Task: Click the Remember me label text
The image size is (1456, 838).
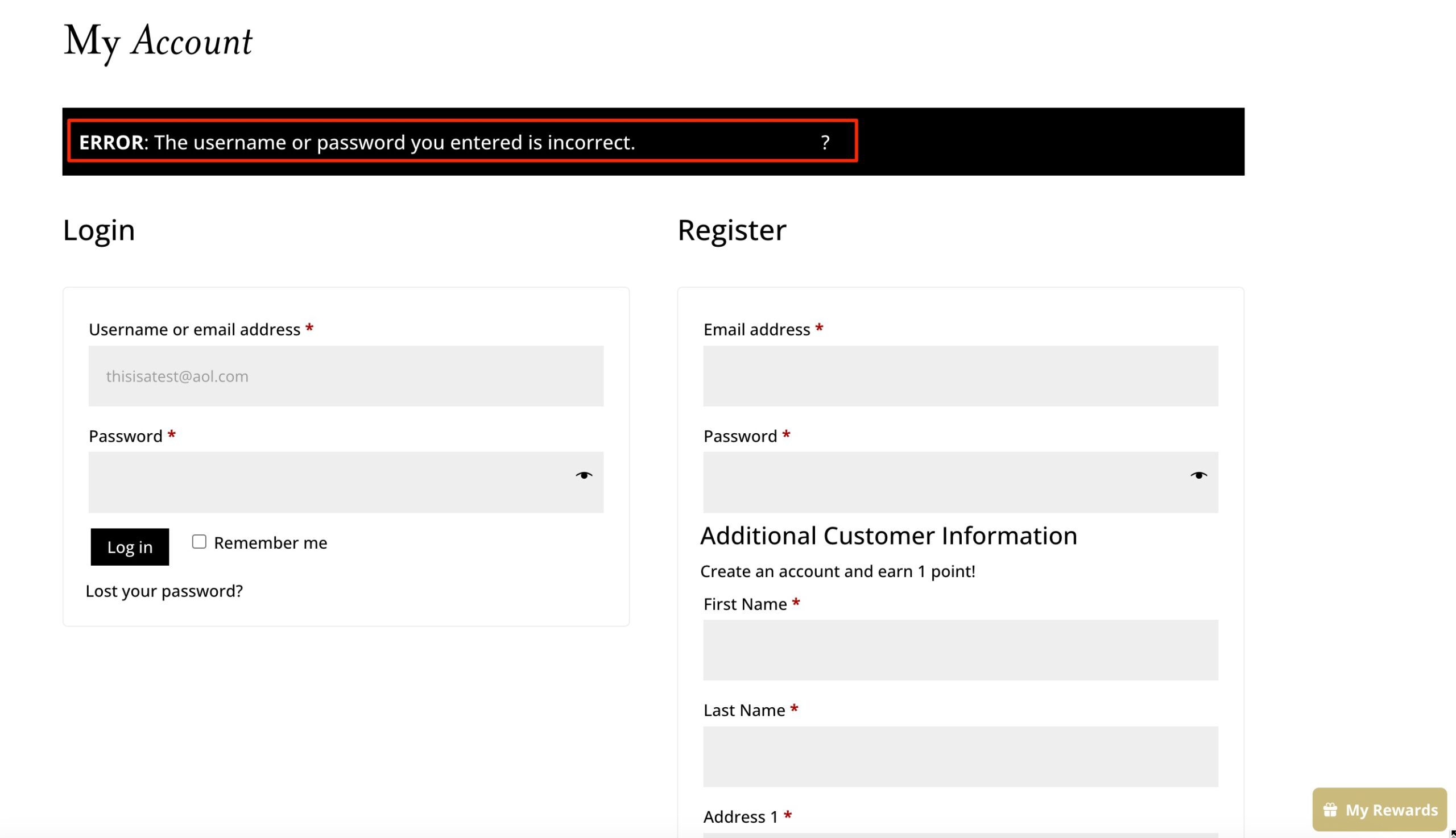Action: (270, 543)
